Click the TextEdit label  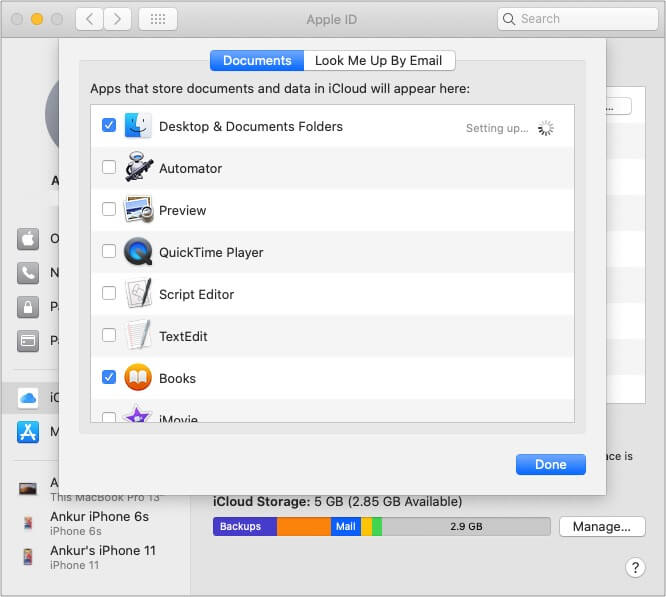183,336
